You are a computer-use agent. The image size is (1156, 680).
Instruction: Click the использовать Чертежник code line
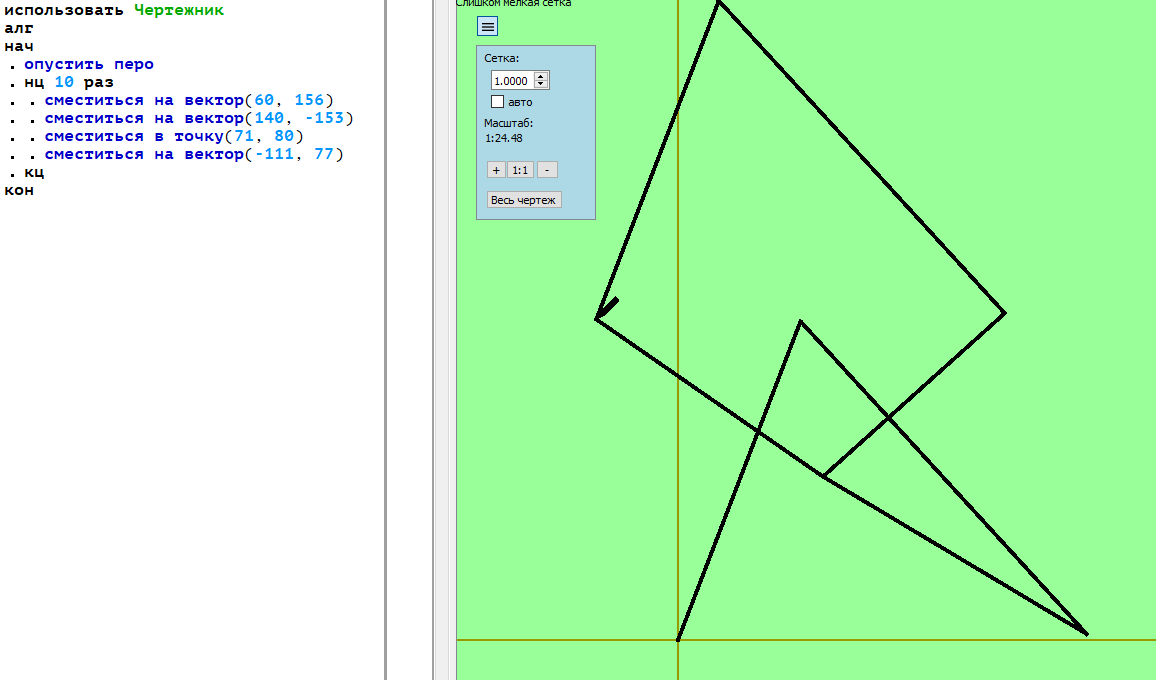(x=114, y=10)
